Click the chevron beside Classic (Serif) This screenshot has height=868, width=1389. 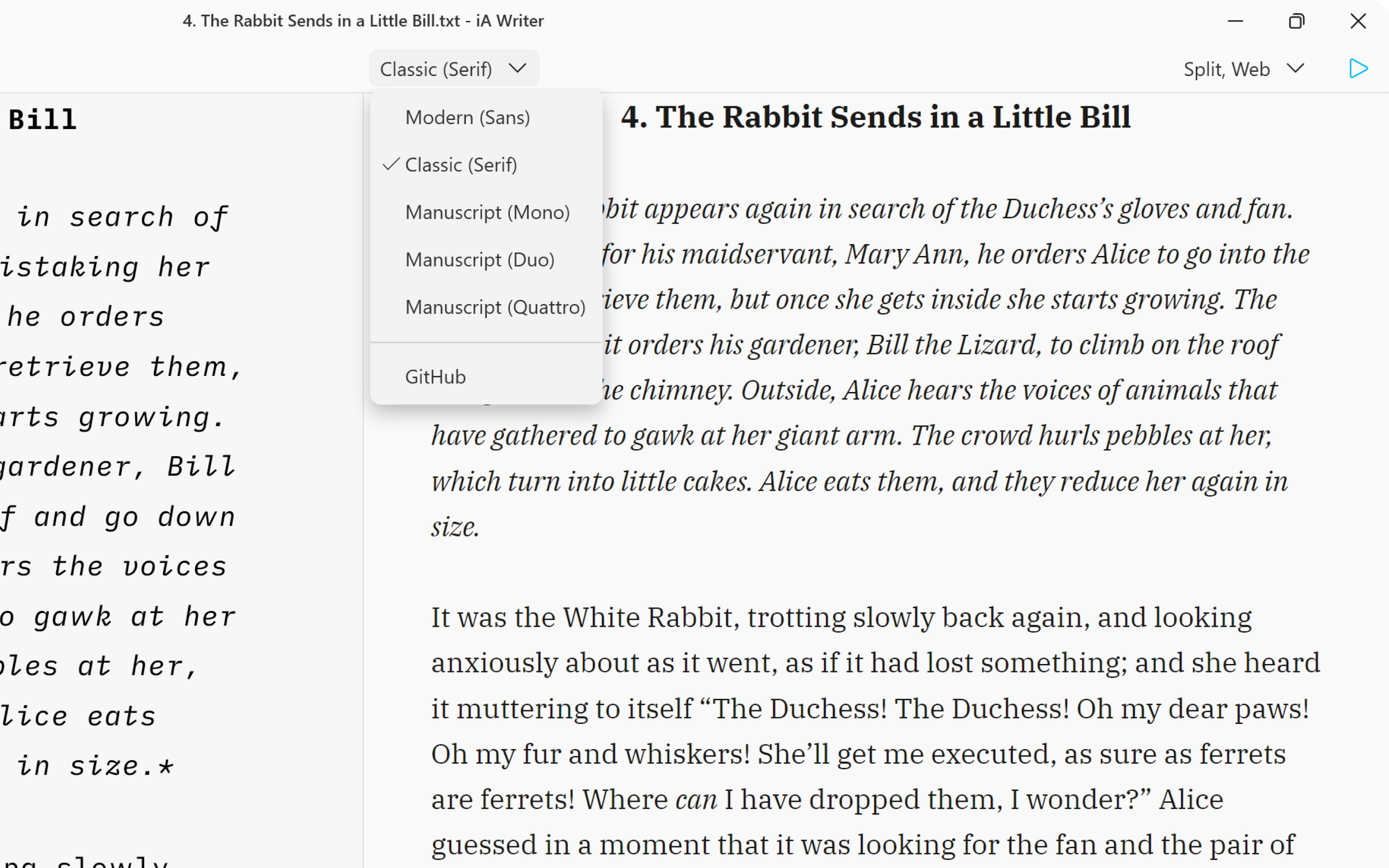pos(517,68)
